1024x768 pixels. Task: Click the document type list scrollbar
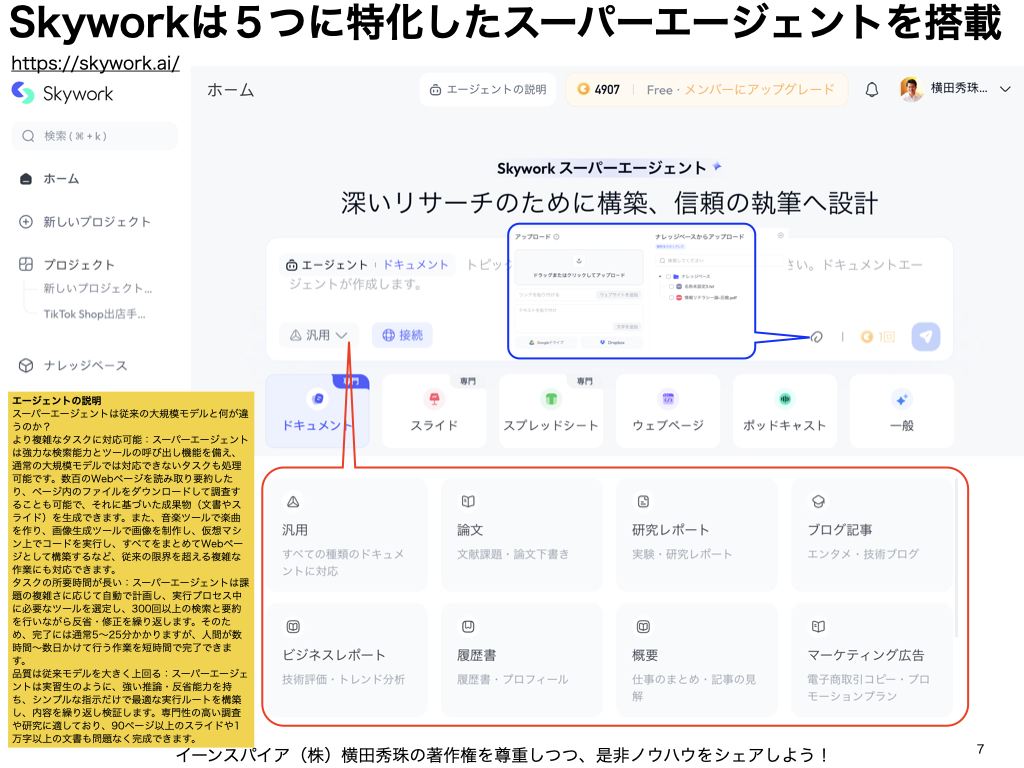click(x=957, y=558)
